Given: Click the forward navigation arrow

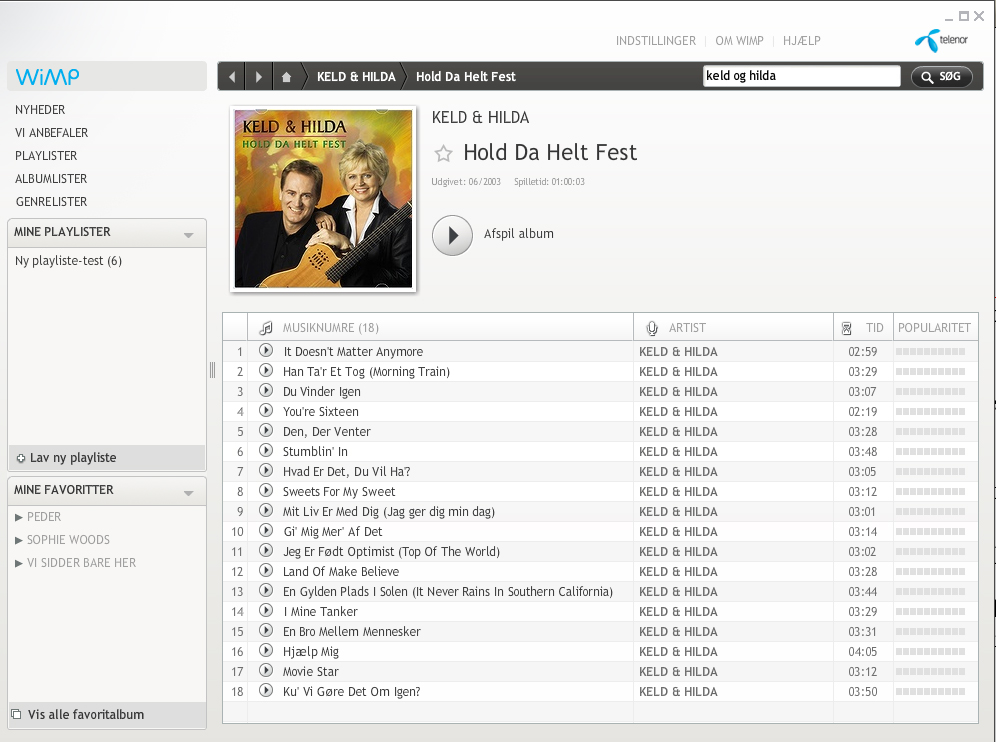Looking at the screenshot, I should coord(259,77).
